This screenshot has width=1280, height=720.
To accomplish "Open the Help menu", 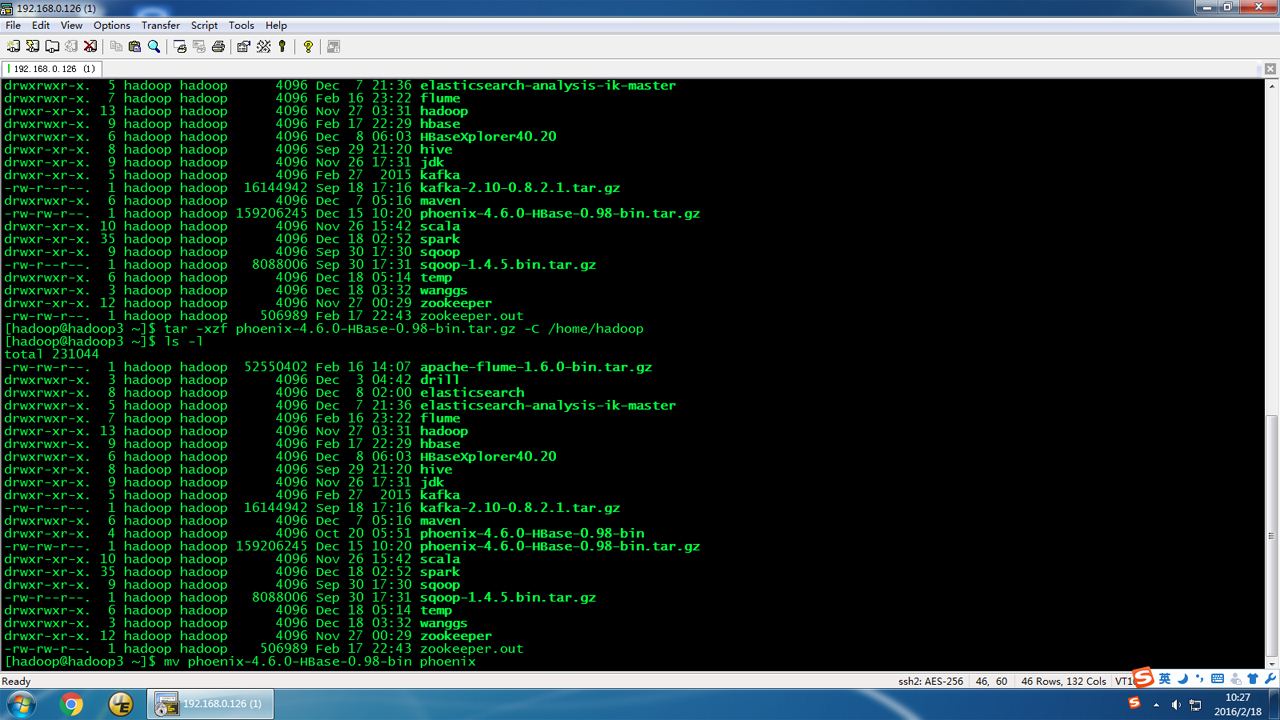I will coord(277,25).
